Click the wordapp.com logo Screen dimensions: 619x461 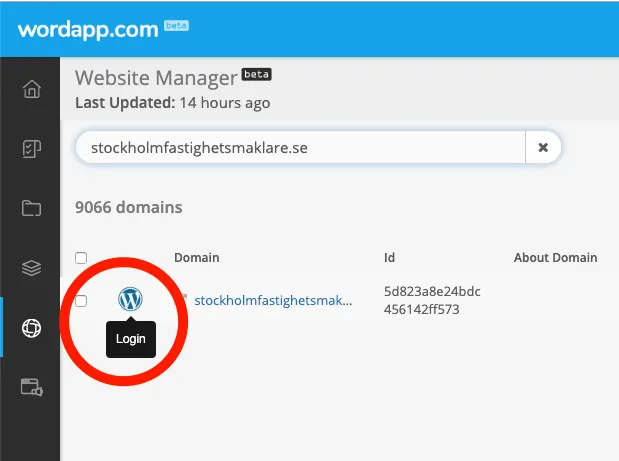click(x=88, y=30)
